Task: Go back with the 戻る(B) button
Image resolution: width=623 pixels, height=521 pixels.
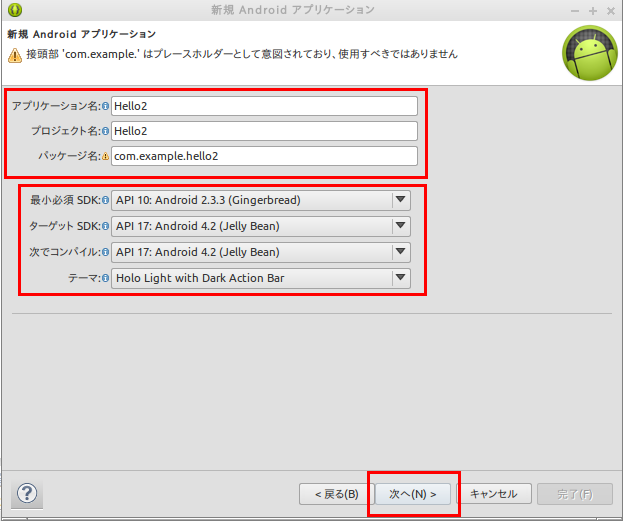Action: (x=337, y=494)
